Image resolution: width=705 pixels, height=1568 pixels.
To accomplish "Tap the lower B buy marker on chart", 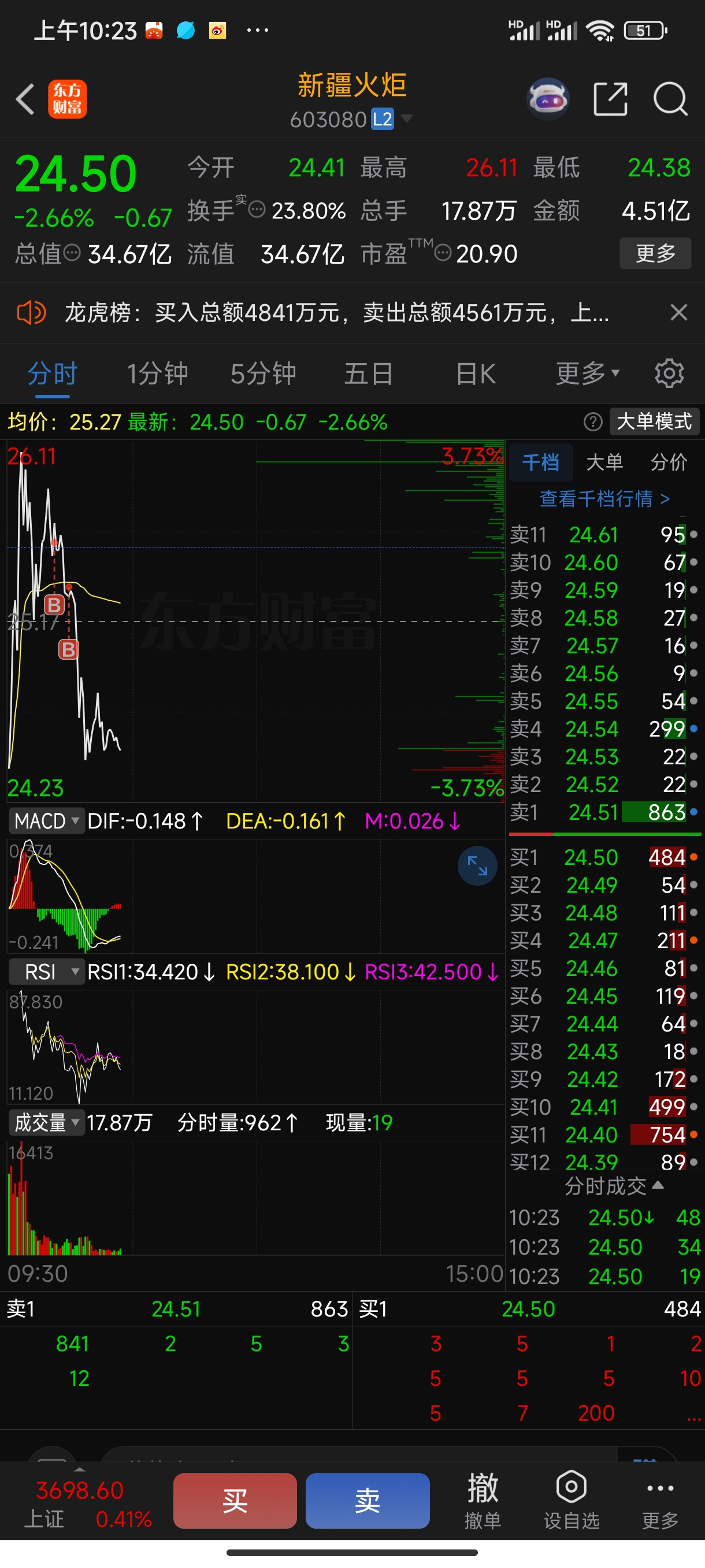I will pyautogui.click(x=69, y=649).
